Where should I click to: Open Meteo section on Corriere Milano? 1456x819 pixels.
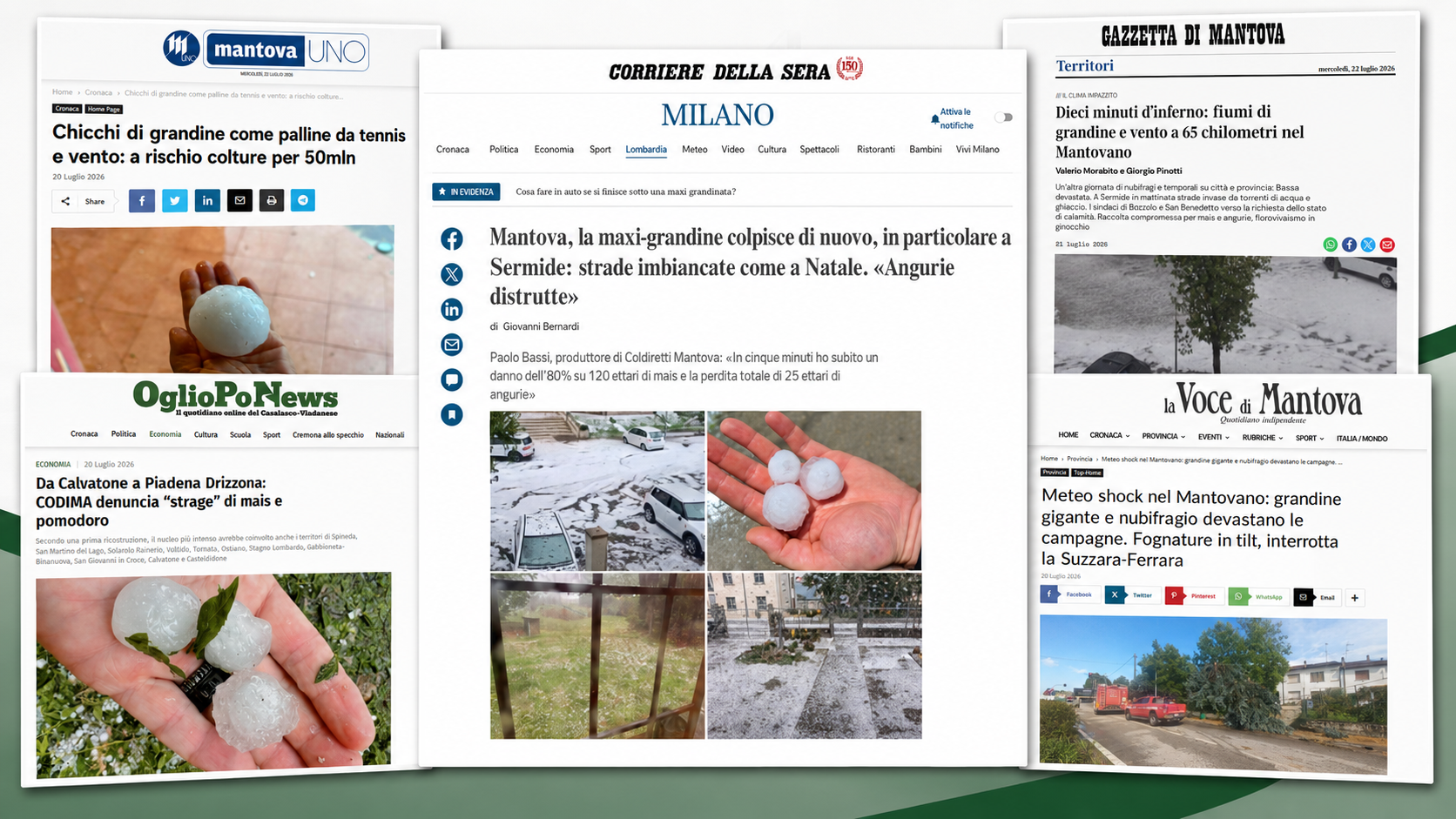click(694, 150)
